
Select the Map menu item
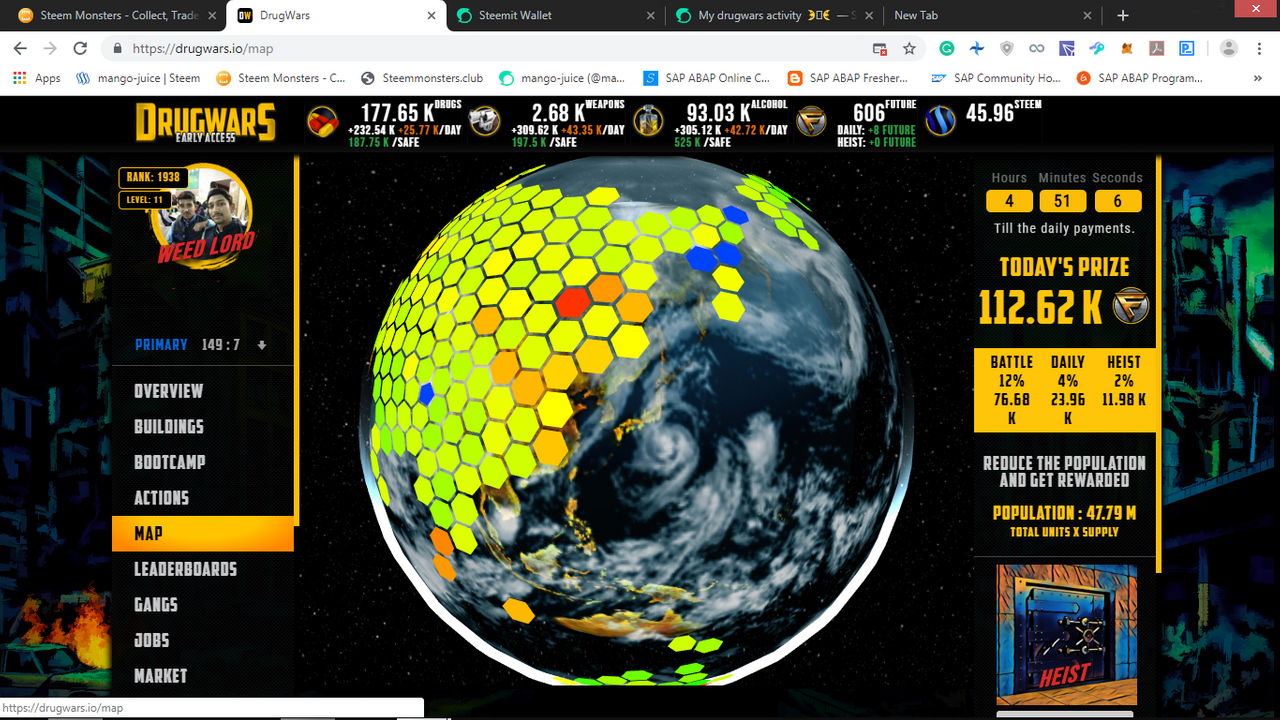point(203,534)
